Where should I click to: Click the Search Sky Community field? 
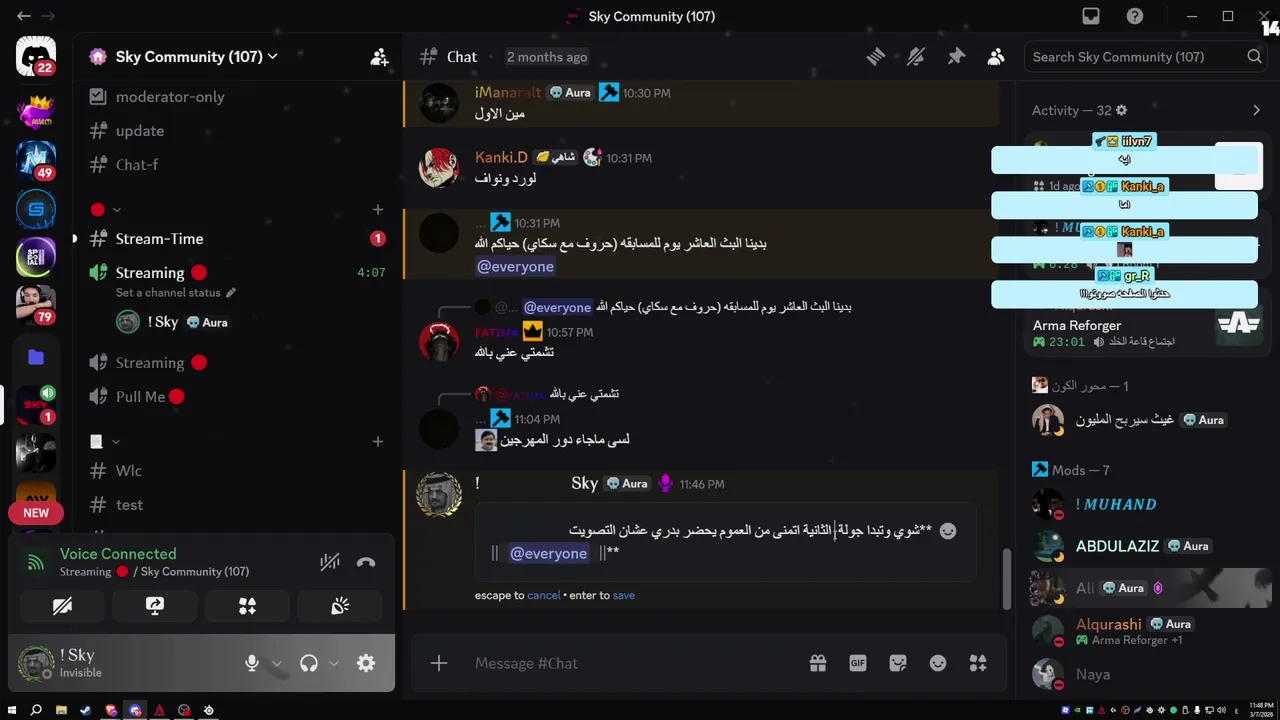1134,57
